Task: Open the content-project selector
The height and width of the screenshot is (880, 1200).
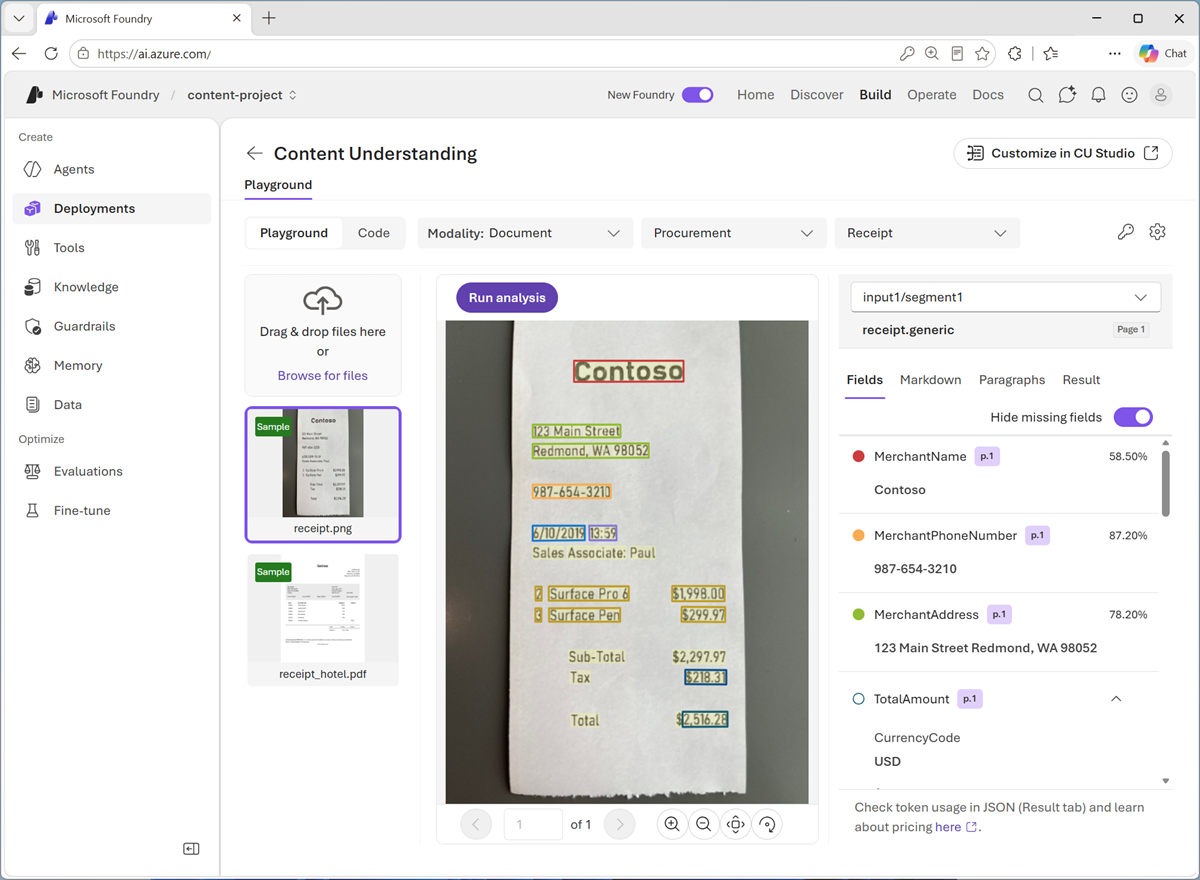Action: click(242, 95)
